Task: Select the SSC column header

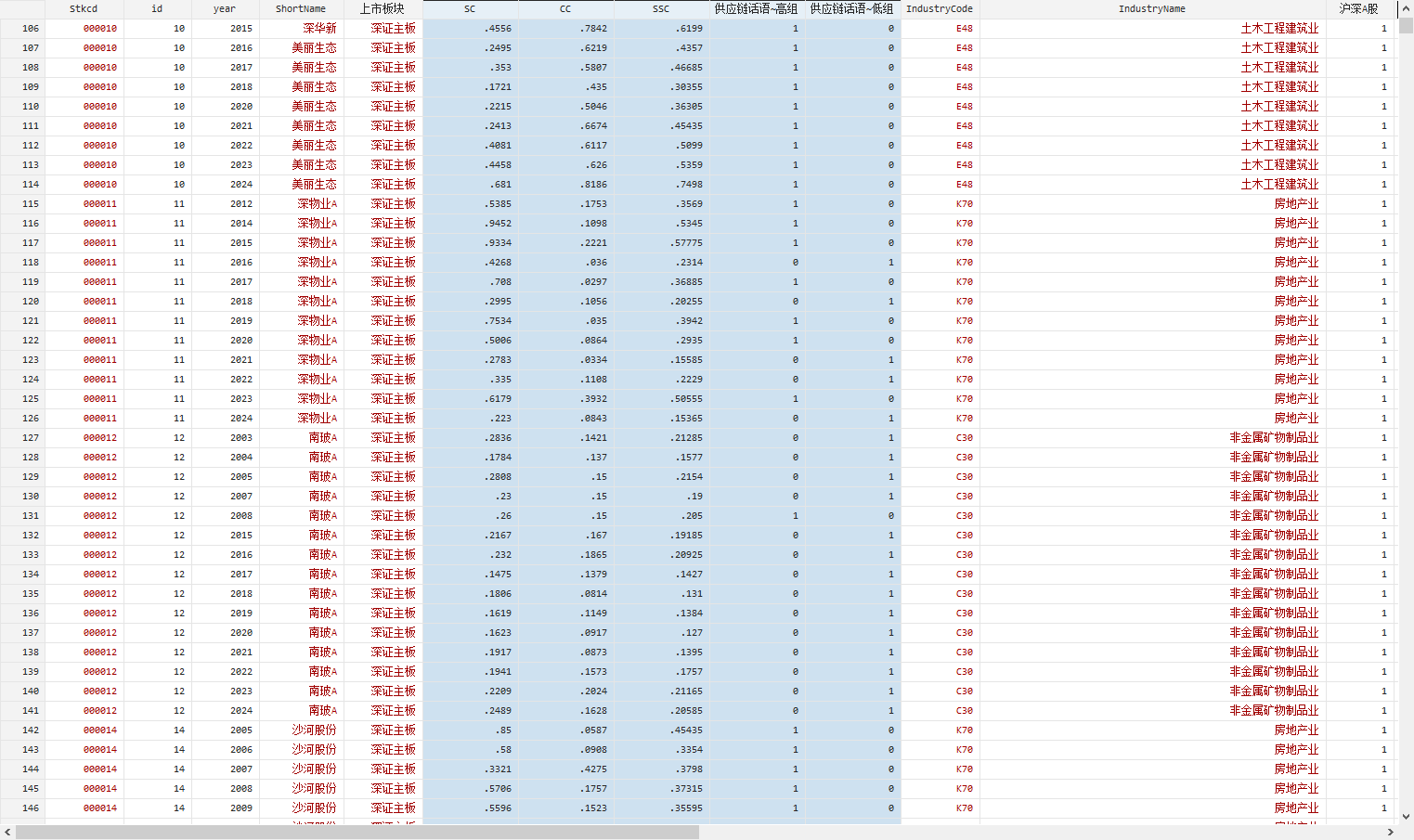Action: point(661,8)
